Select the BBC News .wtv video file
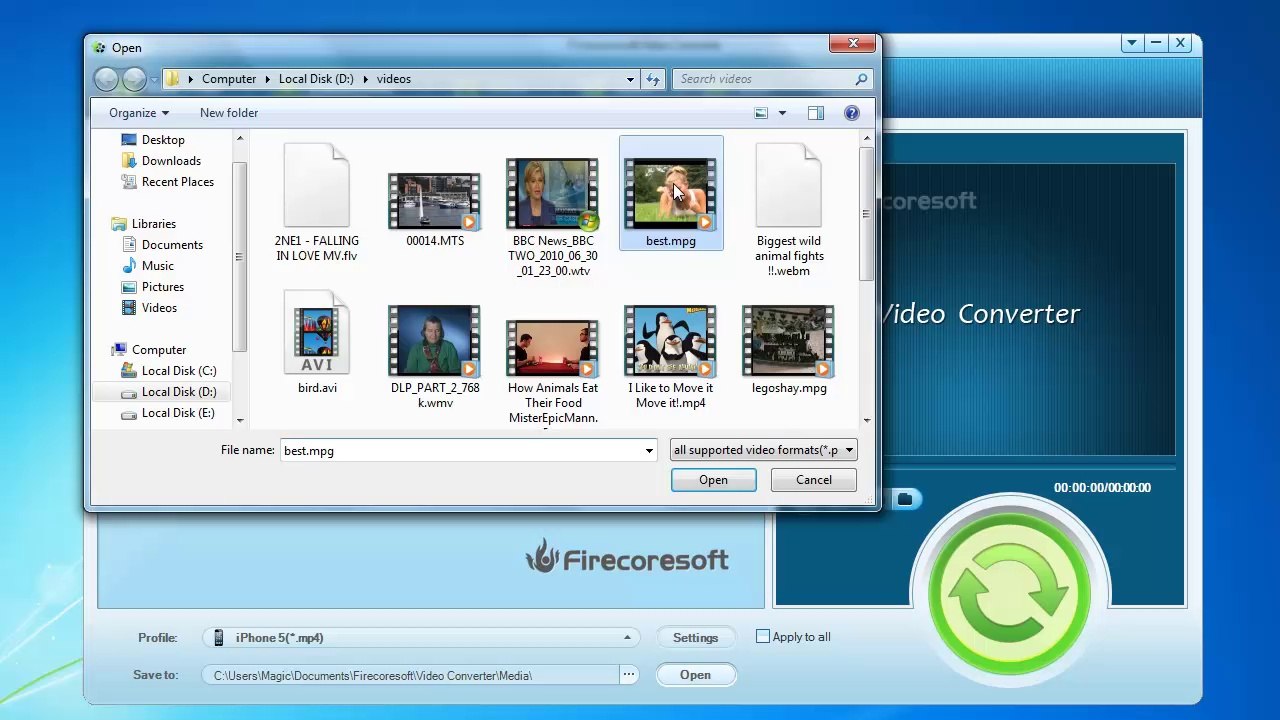Viewport: 1280px width, 720px height. (553, 216)
